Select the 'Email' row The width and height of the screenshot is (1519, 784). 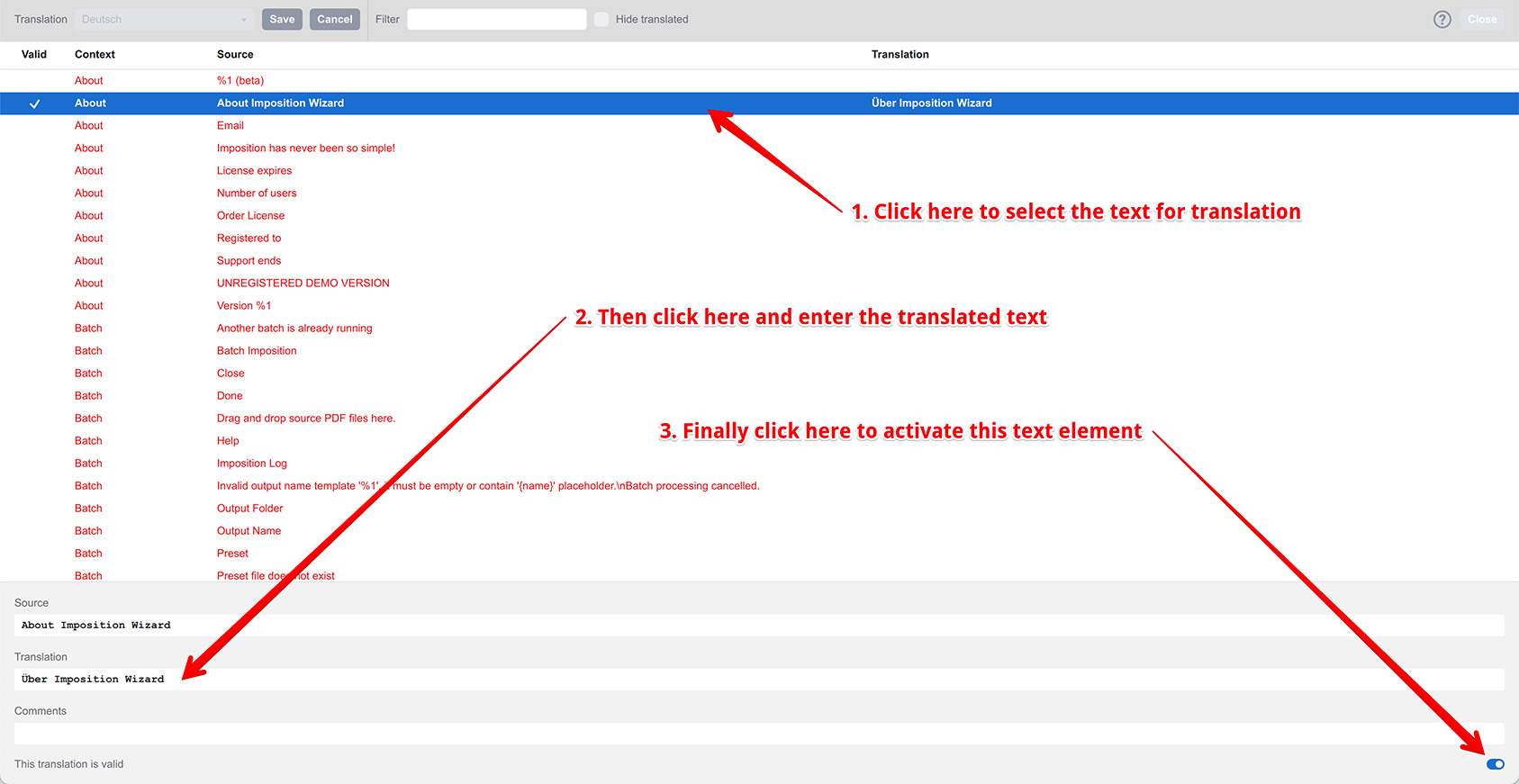click(x=759, y=126)
